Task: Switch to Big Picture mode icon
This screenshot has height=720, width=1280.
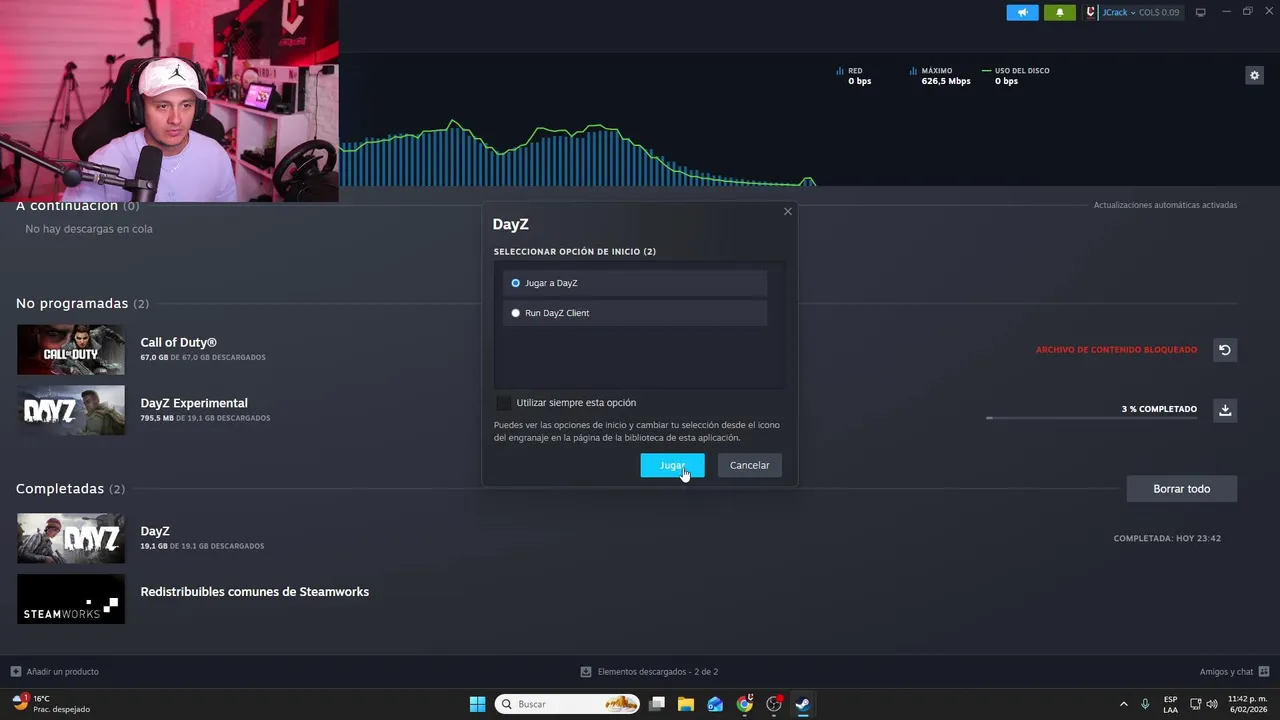Action: point(1201,12)
